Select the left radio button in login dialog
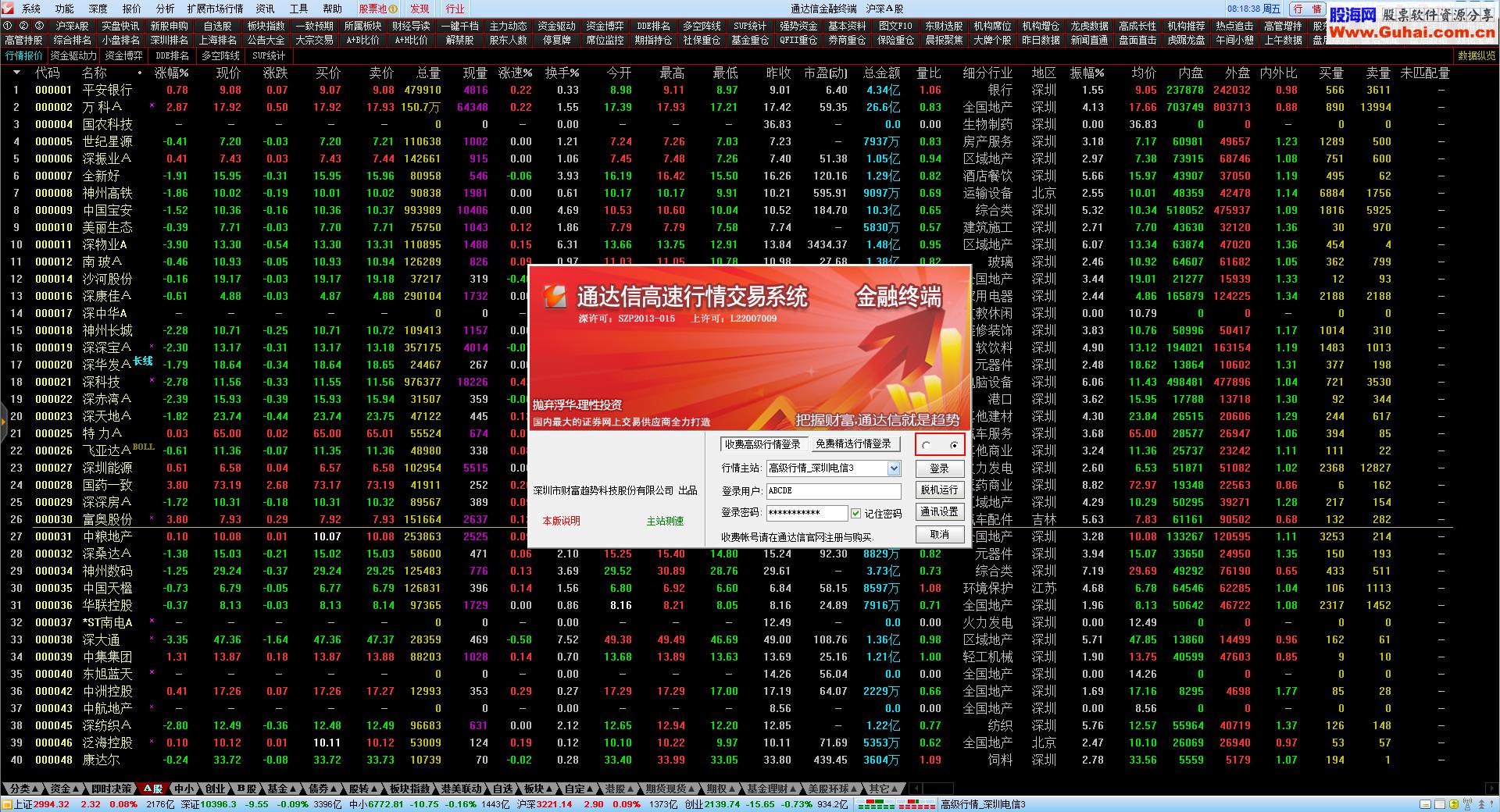Image resolution: width=1500 pixels, height=812 pixels. point(927,445)
